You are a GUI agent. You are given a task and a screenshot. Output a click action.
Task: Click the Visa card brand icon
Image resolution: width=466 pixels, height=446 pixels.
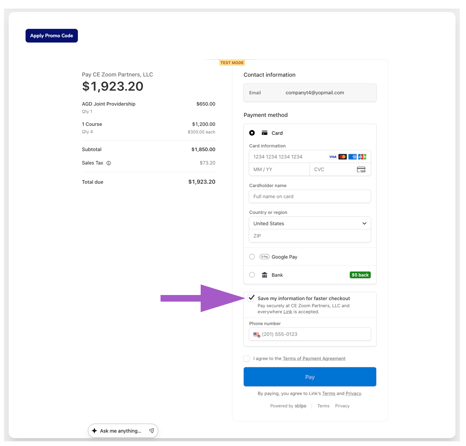[x=333, y=157]
